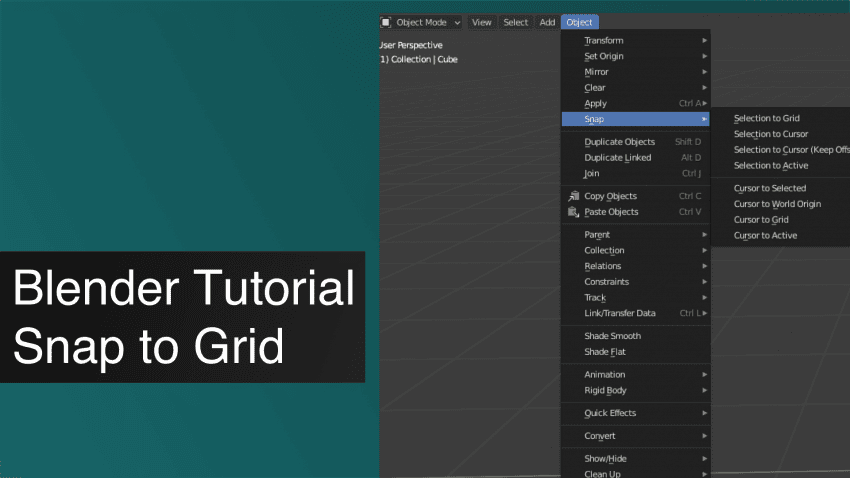Select the highlighted Snap entry
Viewport: 850px width, 478px height.
click(635, 119)
